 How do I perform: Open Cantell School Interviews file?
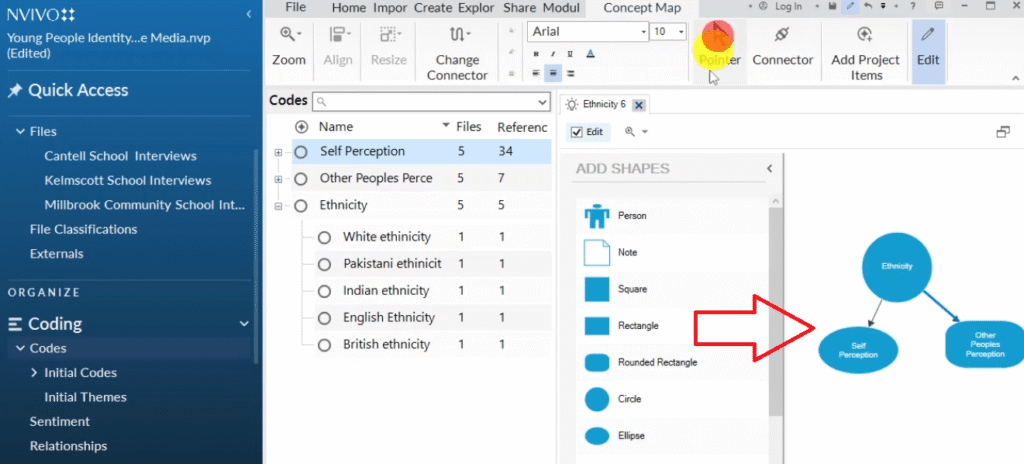coord(120,156)
